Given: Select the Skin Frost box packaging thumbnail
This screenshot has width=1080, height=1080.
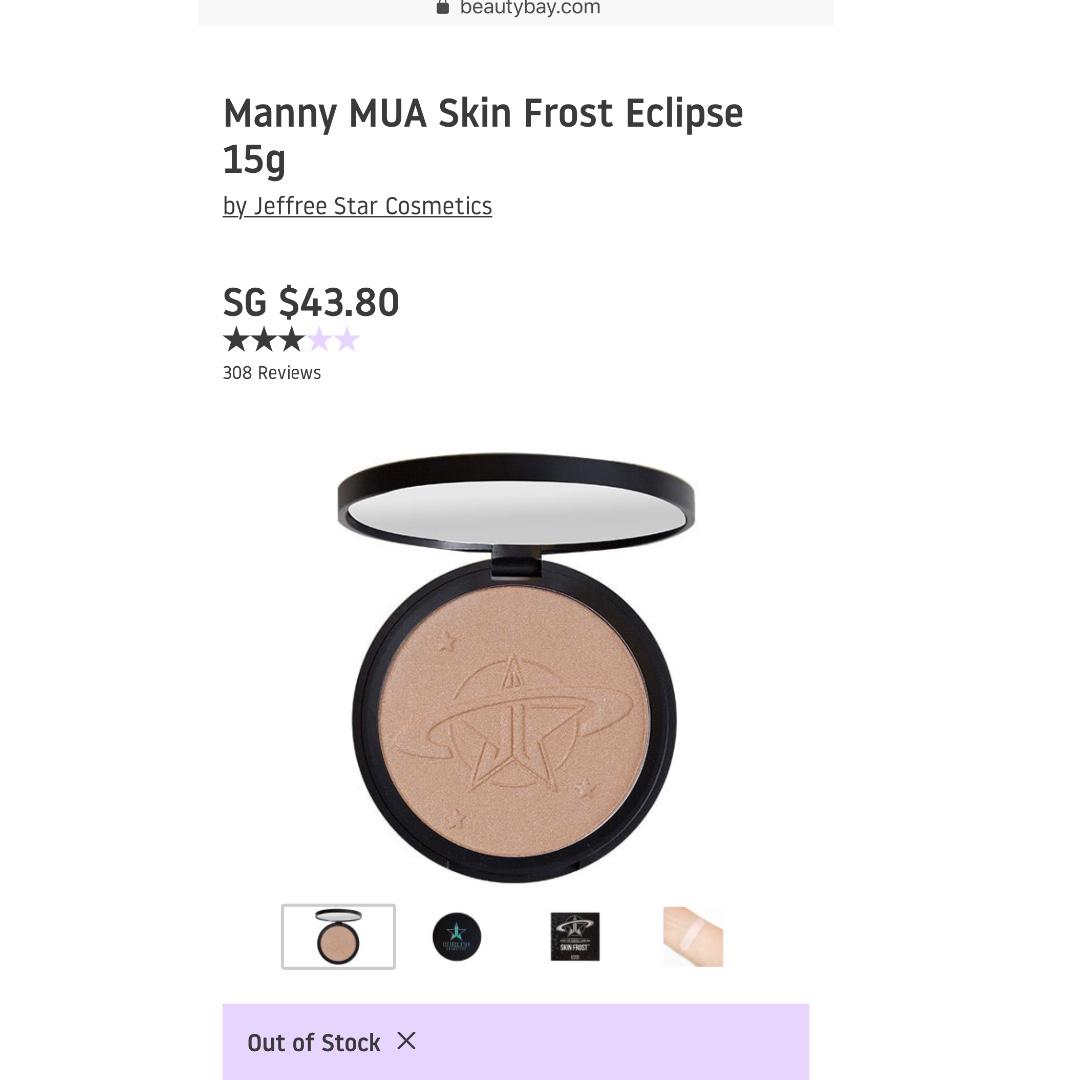Looking at the screenshot, I should (575, 937).
